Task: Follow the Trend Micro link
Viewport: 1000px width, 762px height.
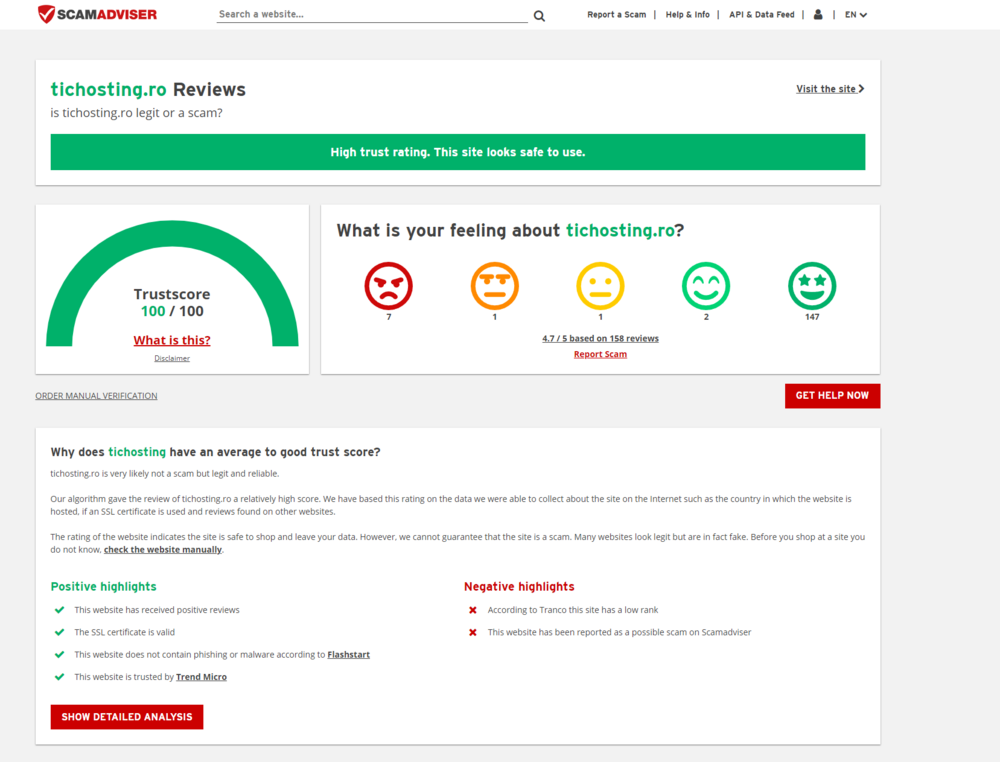Action: (x=202, y=677)
